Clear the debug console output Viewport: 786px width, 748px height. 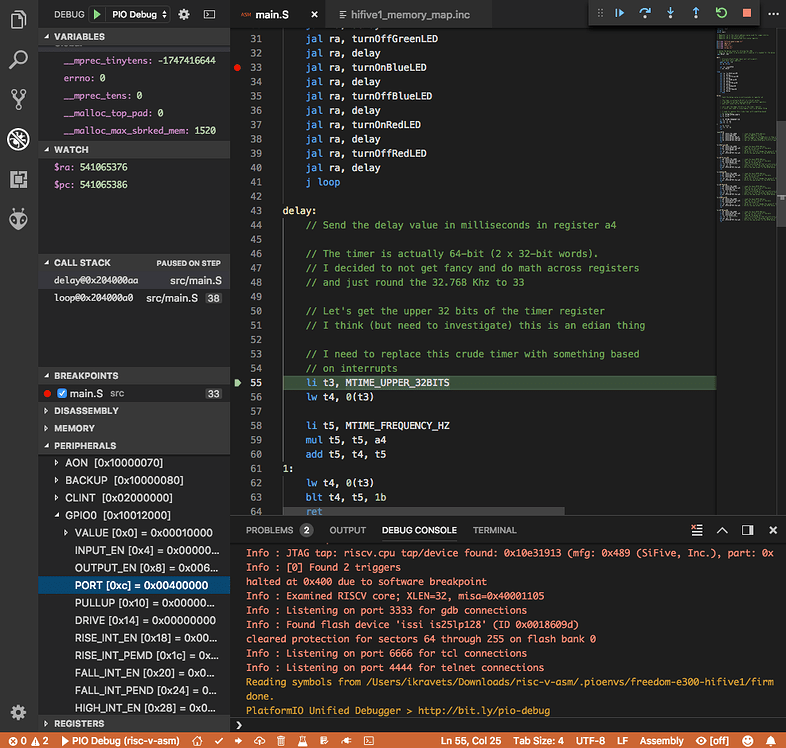(x=697, y=530)
